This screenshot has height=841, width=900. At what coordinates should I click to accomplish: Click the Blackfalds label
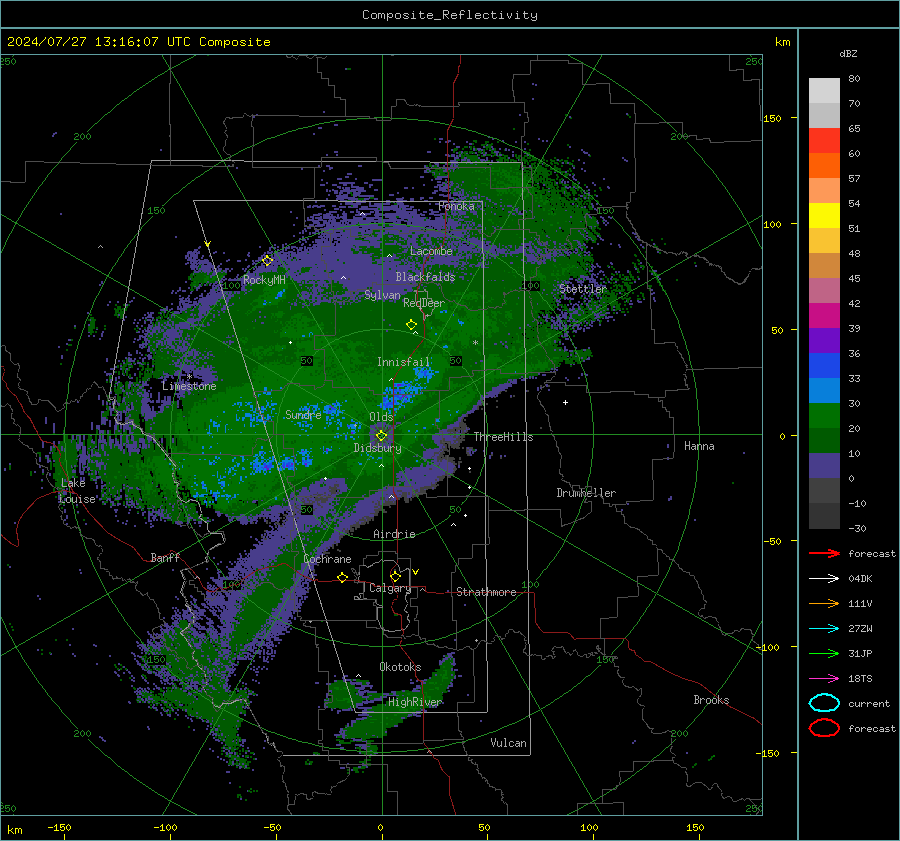coord(425,277)
